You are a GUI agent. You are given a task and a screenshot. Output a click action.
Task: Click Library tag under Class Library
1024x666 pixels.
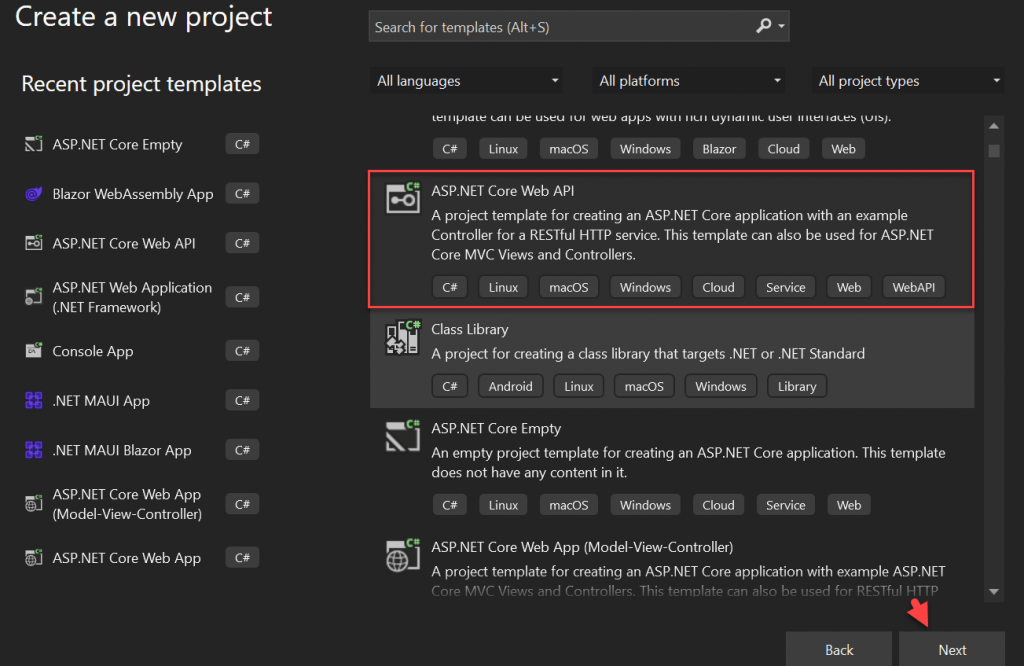pyautogui.click(x=797, y=387)
